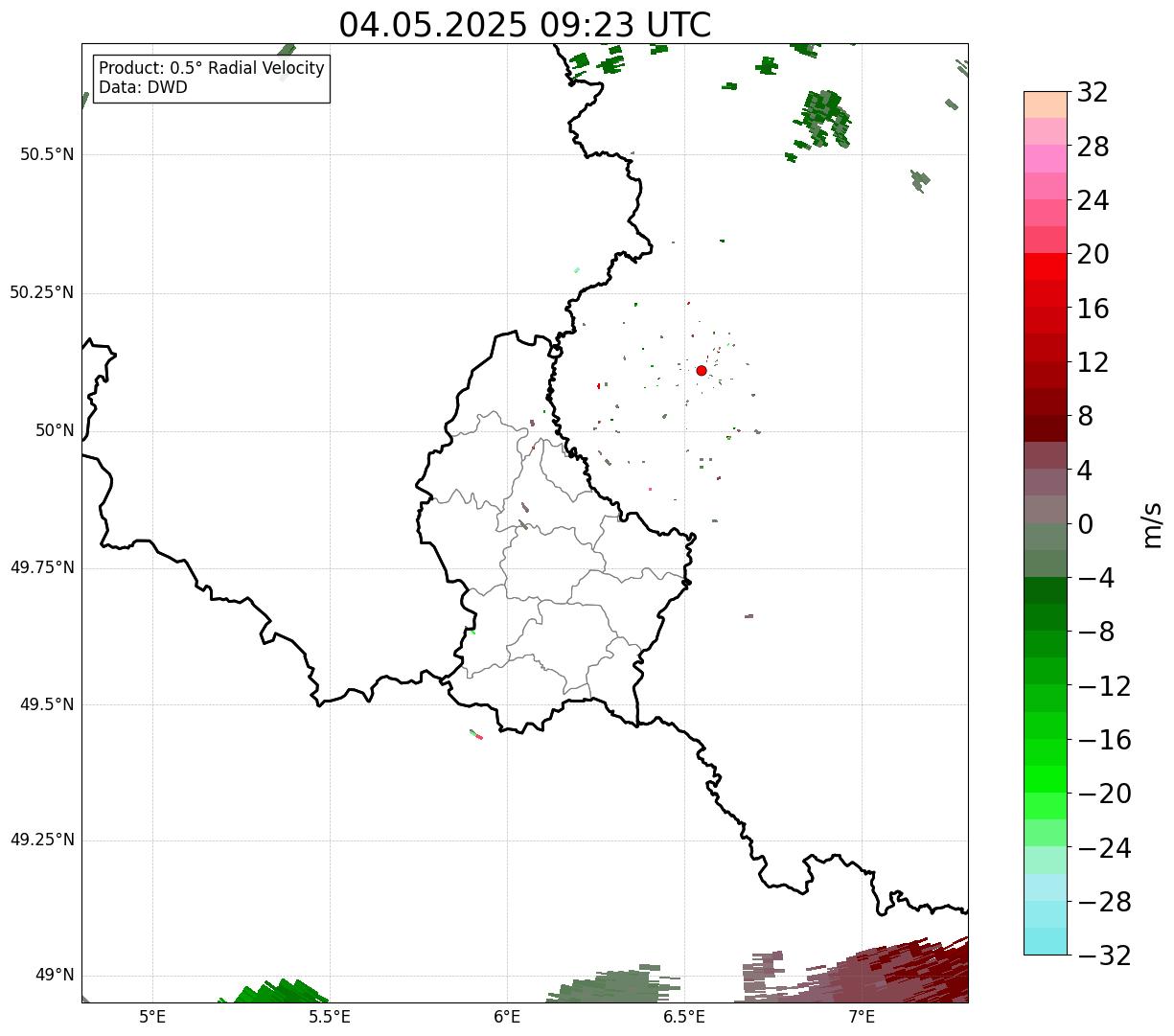Click the 6°E longitude label
The height and width of the screenshot is (1036, 1174).
pyautogui.click(x=507, y=1016)
